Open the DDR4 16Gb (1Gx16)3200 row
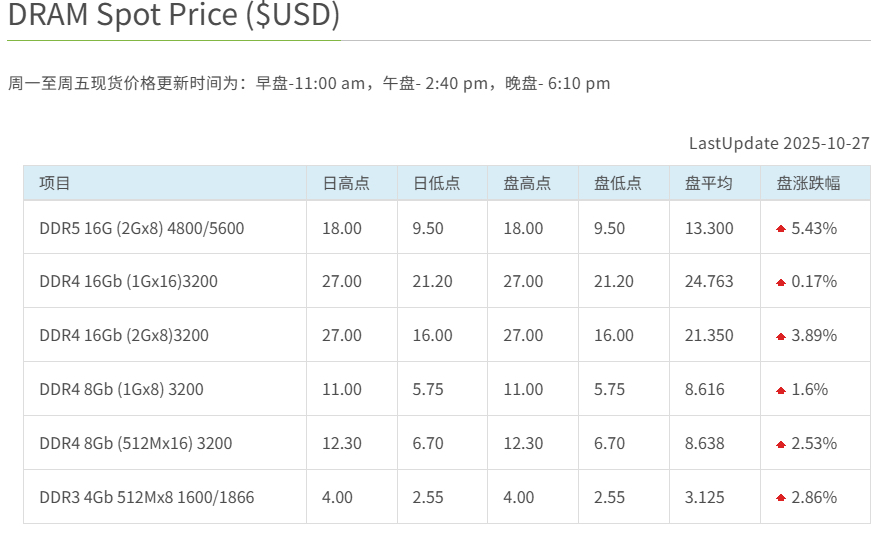882x543 pixels. tap(128, 282)
